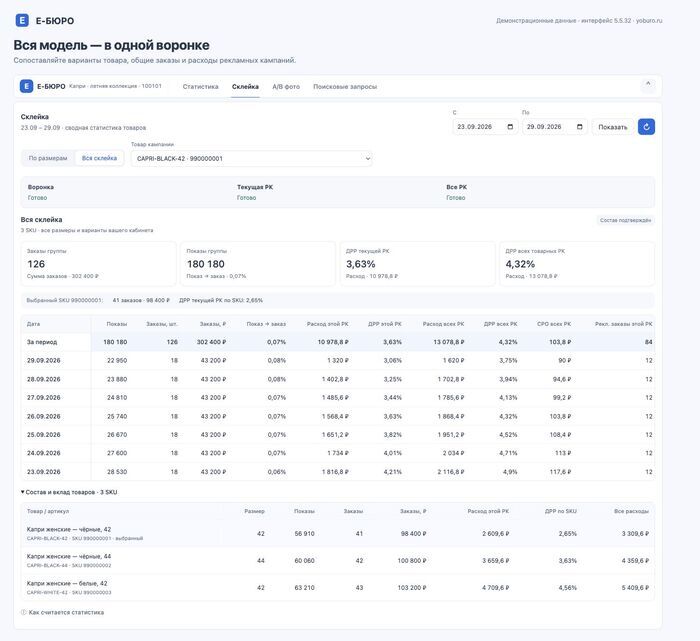The height and width of the screenshot is (641, 700).
Task: Click the 23.09.2026 row date
Action: pos(43,471)
